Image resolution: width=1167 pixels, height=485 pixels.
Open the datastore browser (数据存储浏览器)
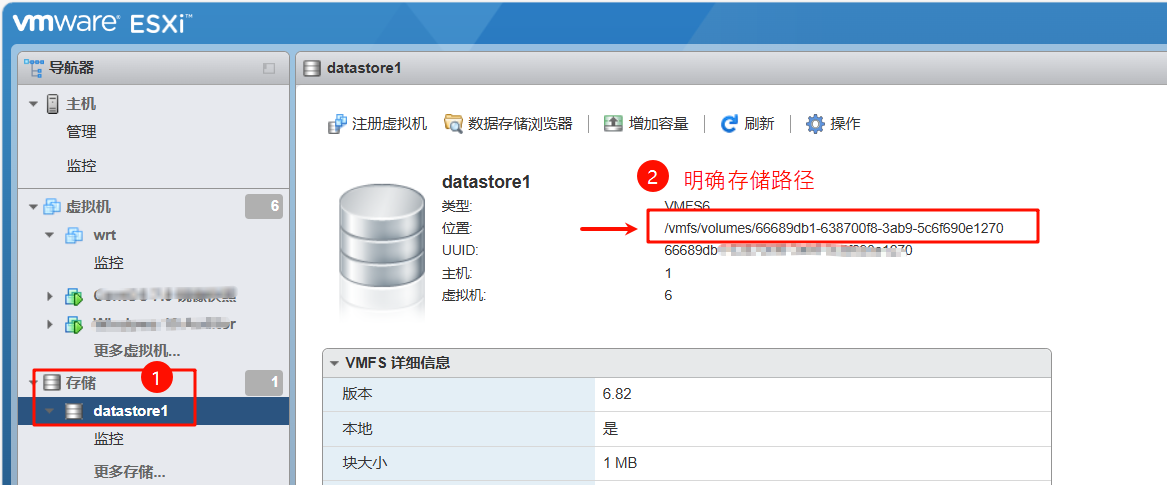(454, 124)
